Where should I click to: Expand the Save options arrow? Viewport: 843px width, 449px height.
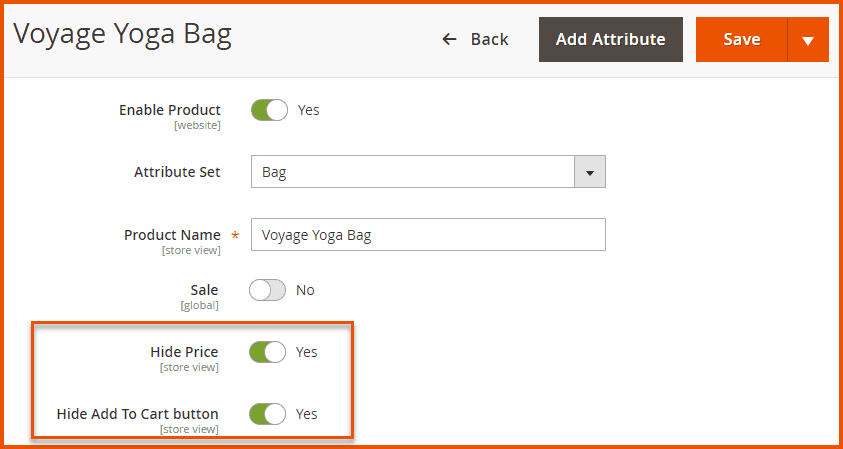coord(808,40)
